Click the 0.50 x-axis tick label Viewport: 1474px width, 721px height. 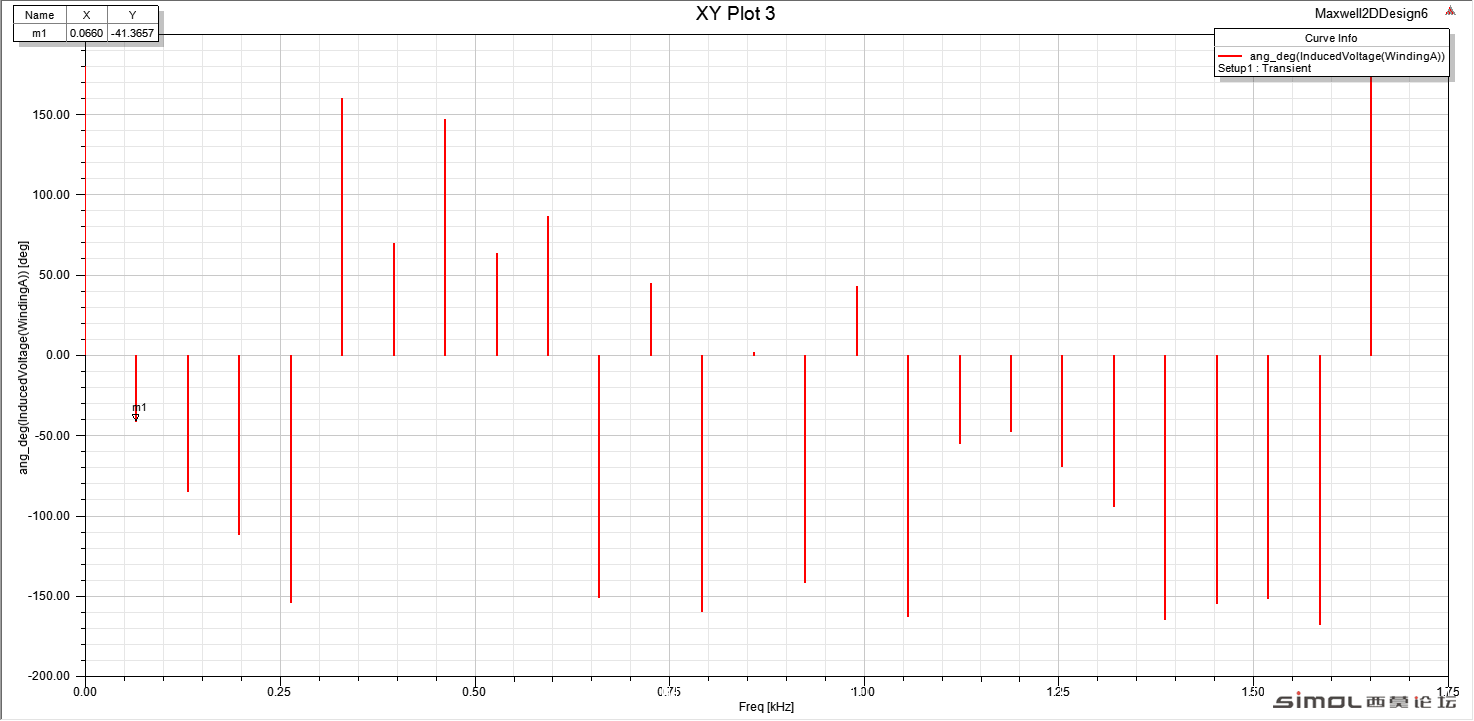475,692
